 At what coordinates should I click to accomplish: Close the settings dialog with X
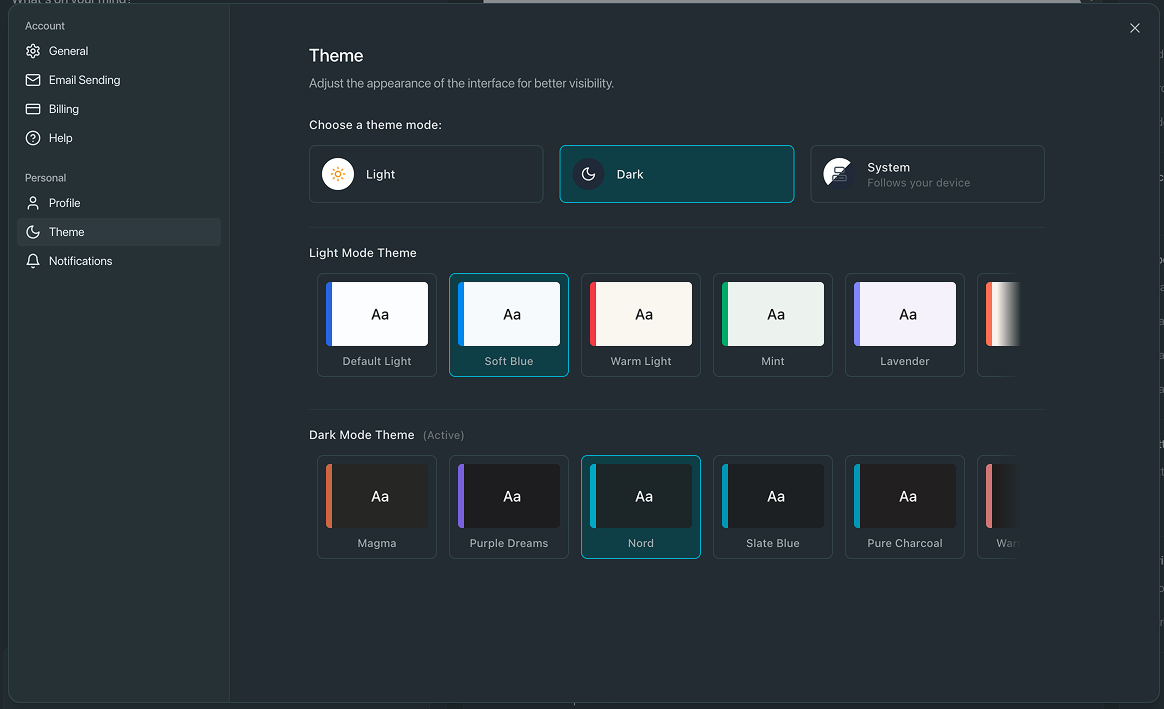[1134, 28]
